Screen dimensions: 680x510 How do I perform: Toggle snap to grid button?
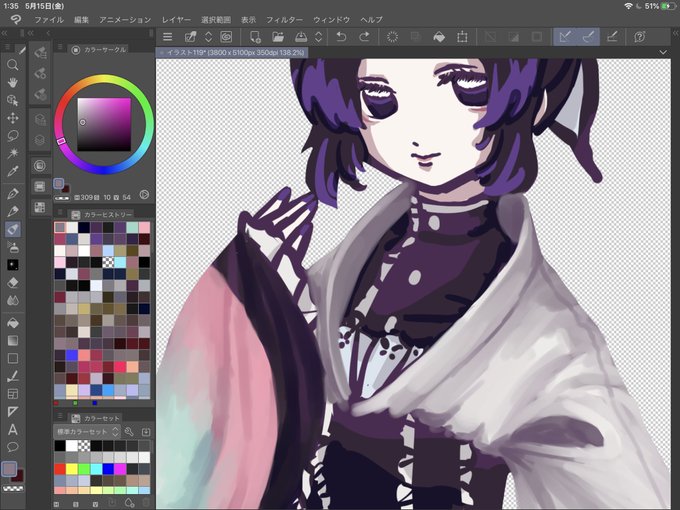[612, 37]
